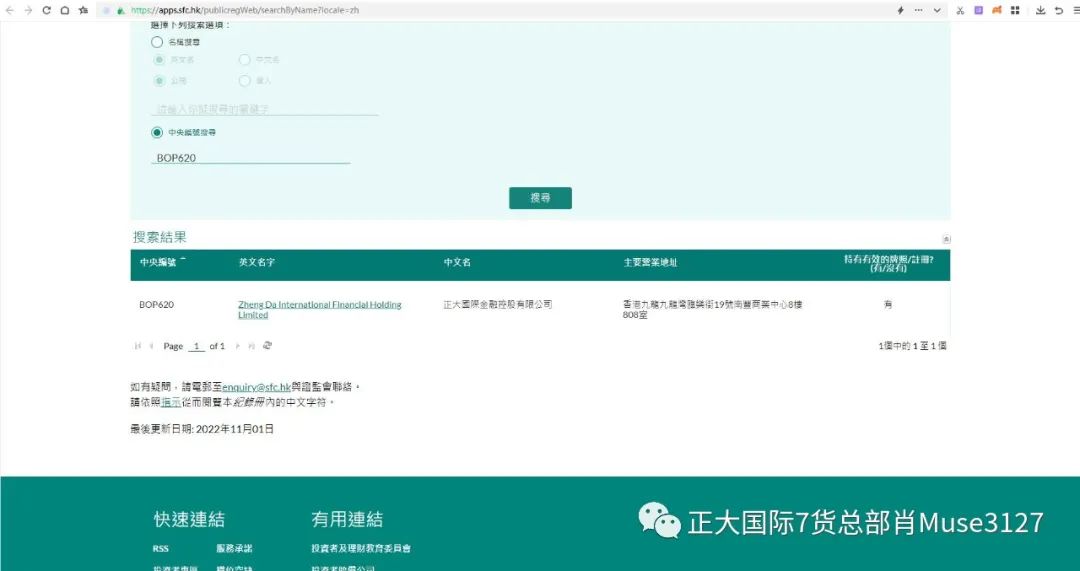Select the 名稱搜尋 radio button

(x=157, y=42)
